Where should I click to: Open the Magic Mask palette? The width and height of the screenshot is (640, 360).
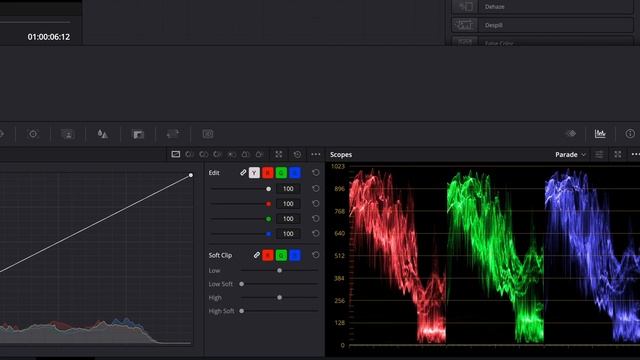pyautogui.click(x=68, y=134)
